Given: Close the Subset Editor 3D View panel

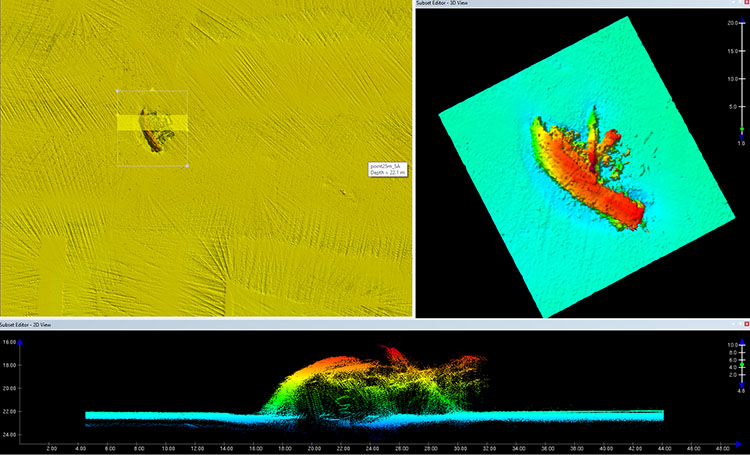Looking at the screenshot, I should 747,2.
